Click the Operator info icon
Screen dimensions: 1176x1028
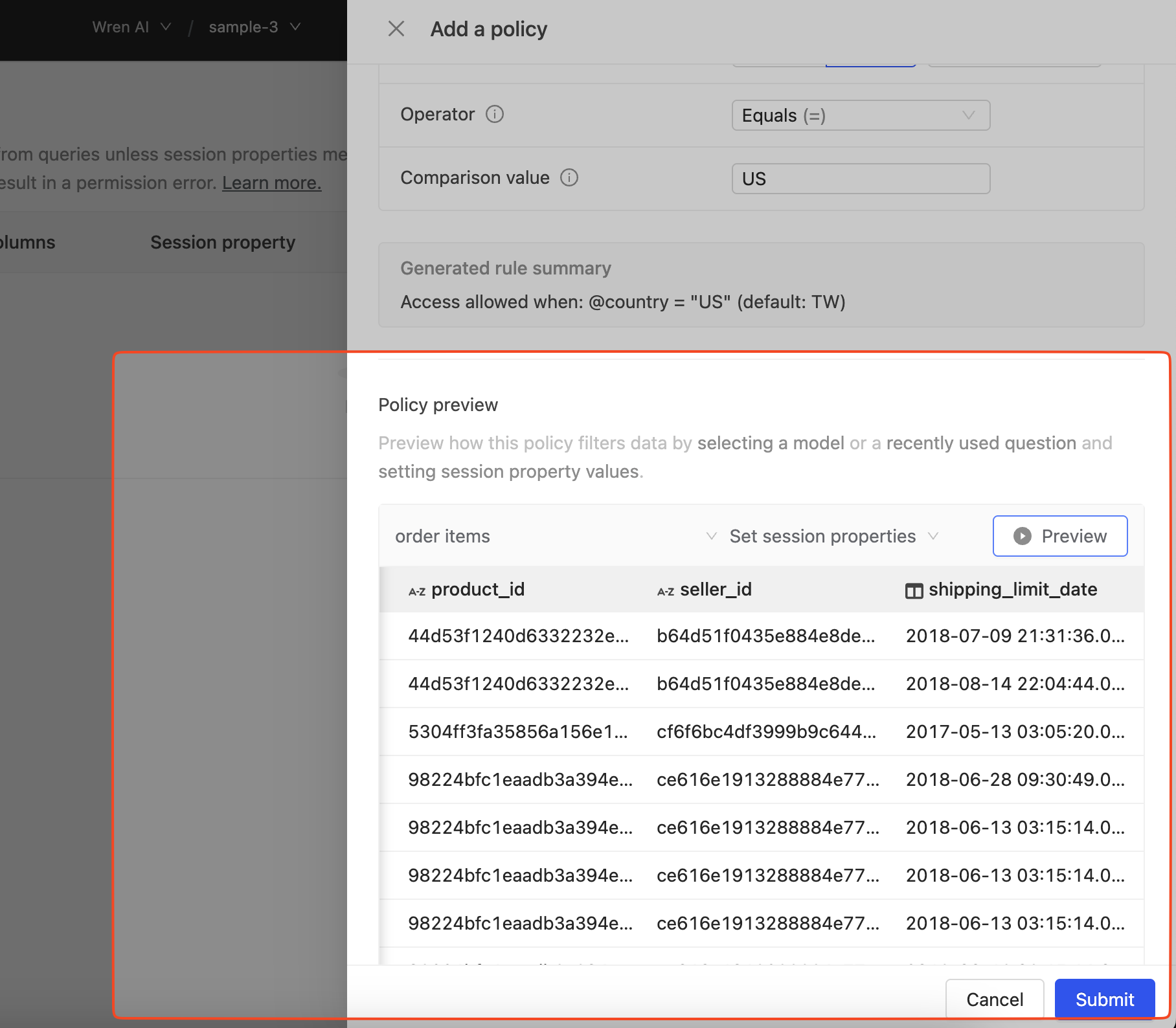tap(495, 115)
